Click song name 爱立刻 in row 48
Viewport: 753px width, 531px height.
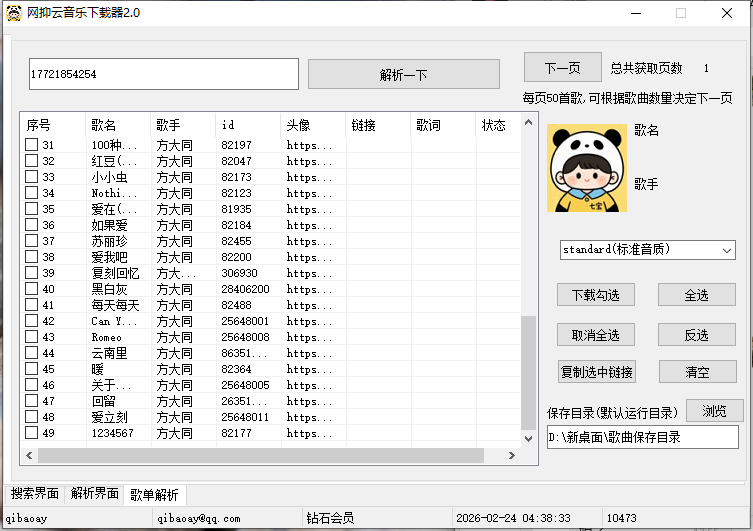click(109, 417)
